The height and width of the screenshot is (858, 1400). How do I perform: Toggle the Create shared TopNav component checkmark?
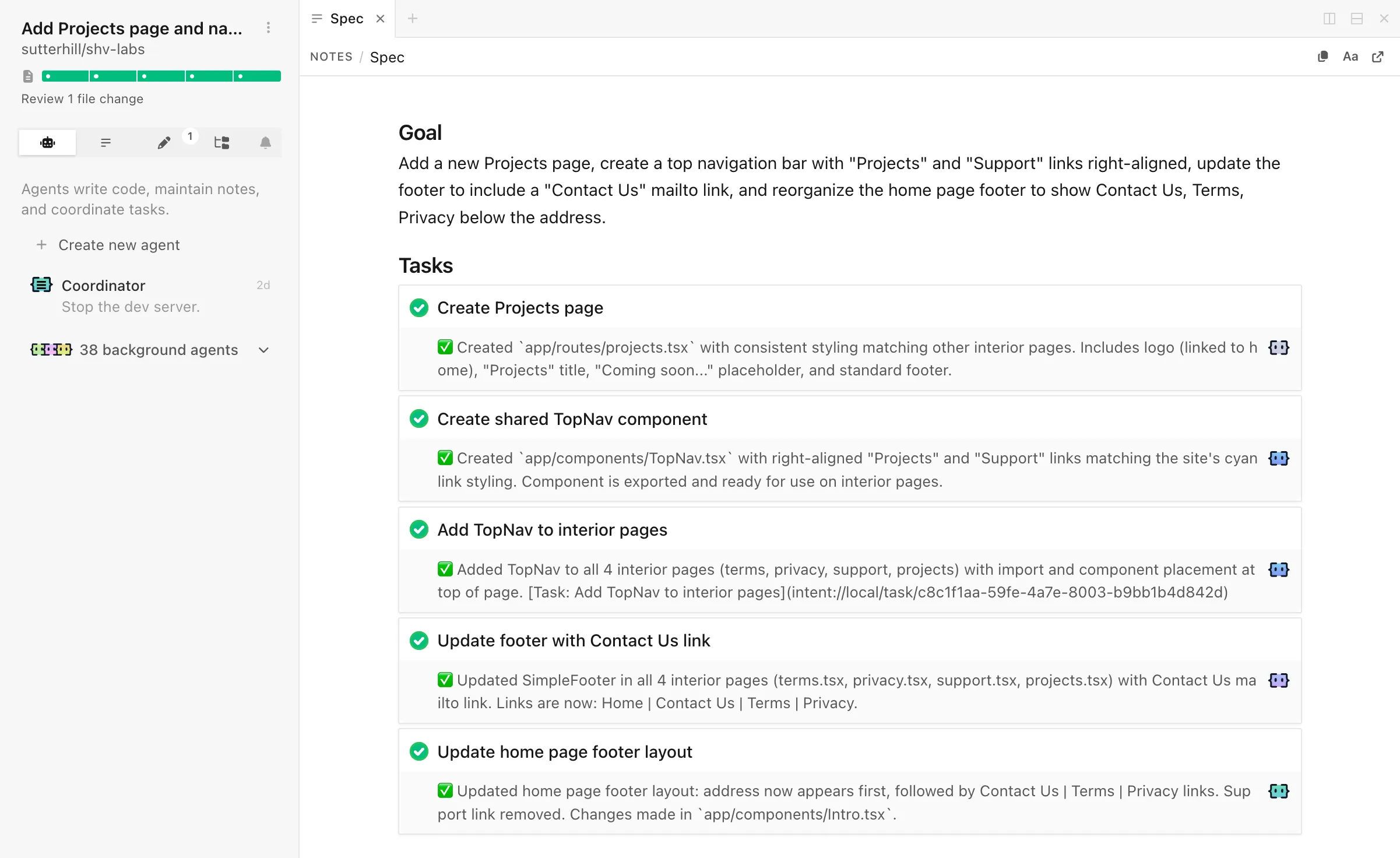(418, 419)
